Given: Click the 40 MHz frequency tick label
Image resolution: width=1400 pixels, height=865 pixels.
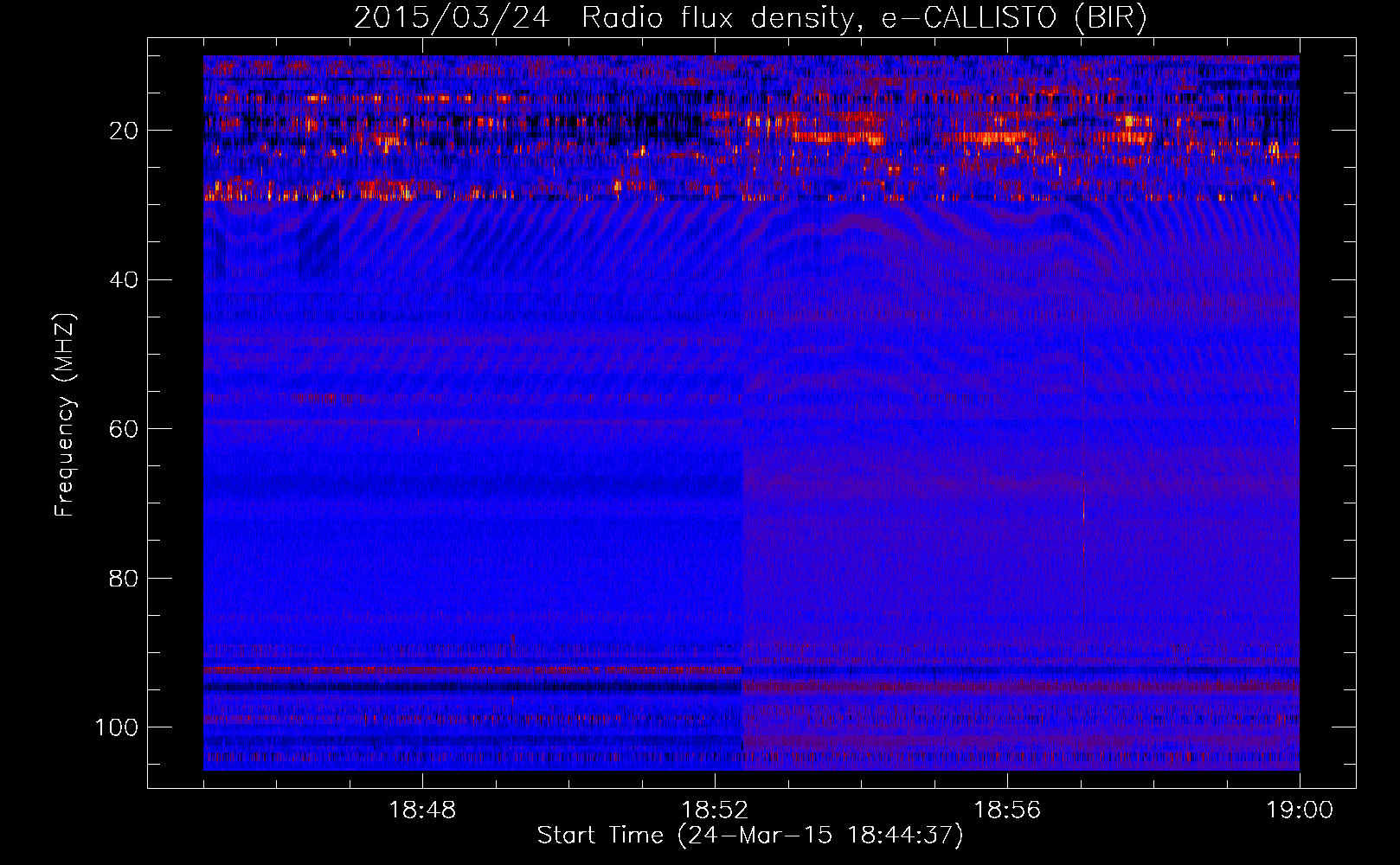Looking at the screenshot, I should (x=124, y=279).
